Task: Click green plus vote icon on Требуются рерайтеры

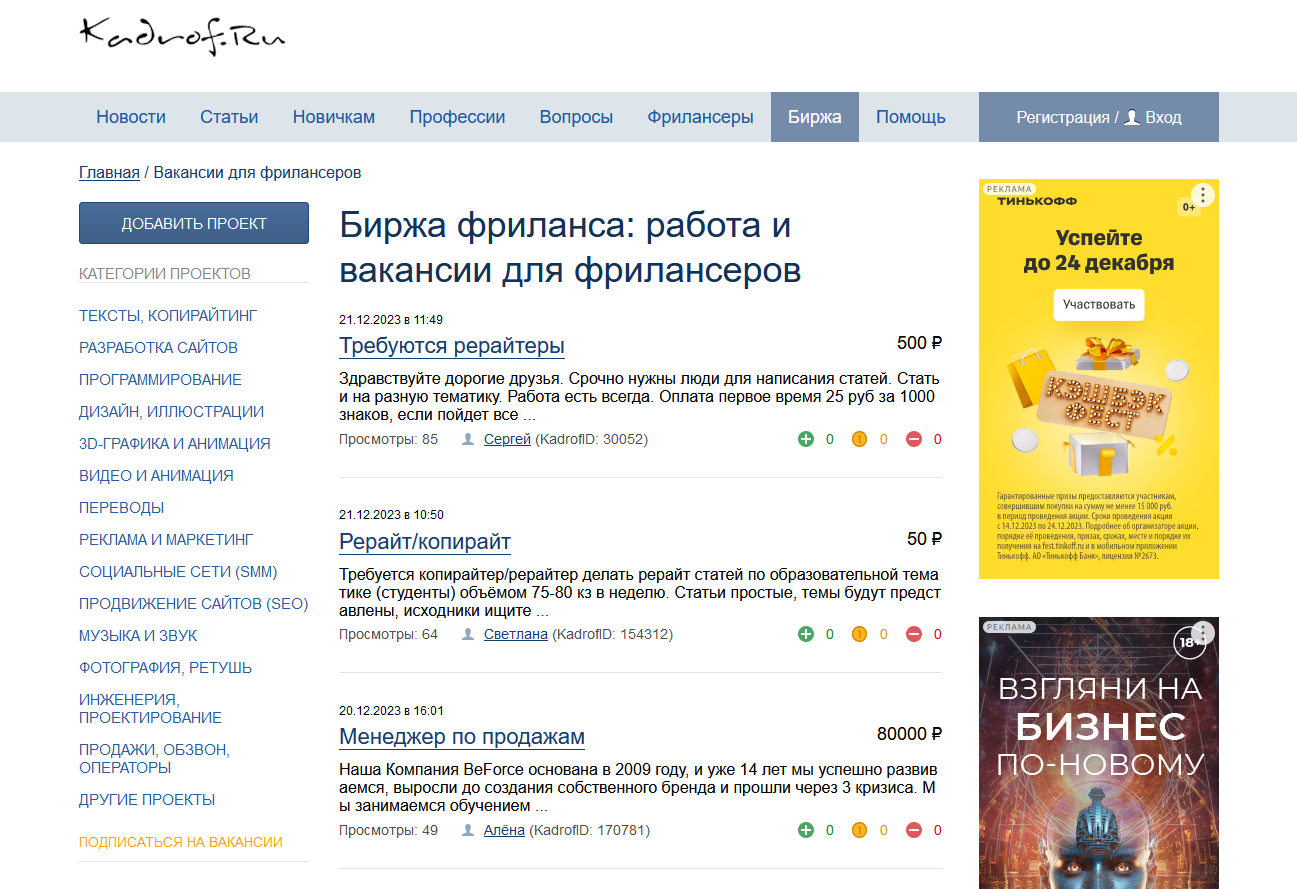Action: tap(806, 439)
